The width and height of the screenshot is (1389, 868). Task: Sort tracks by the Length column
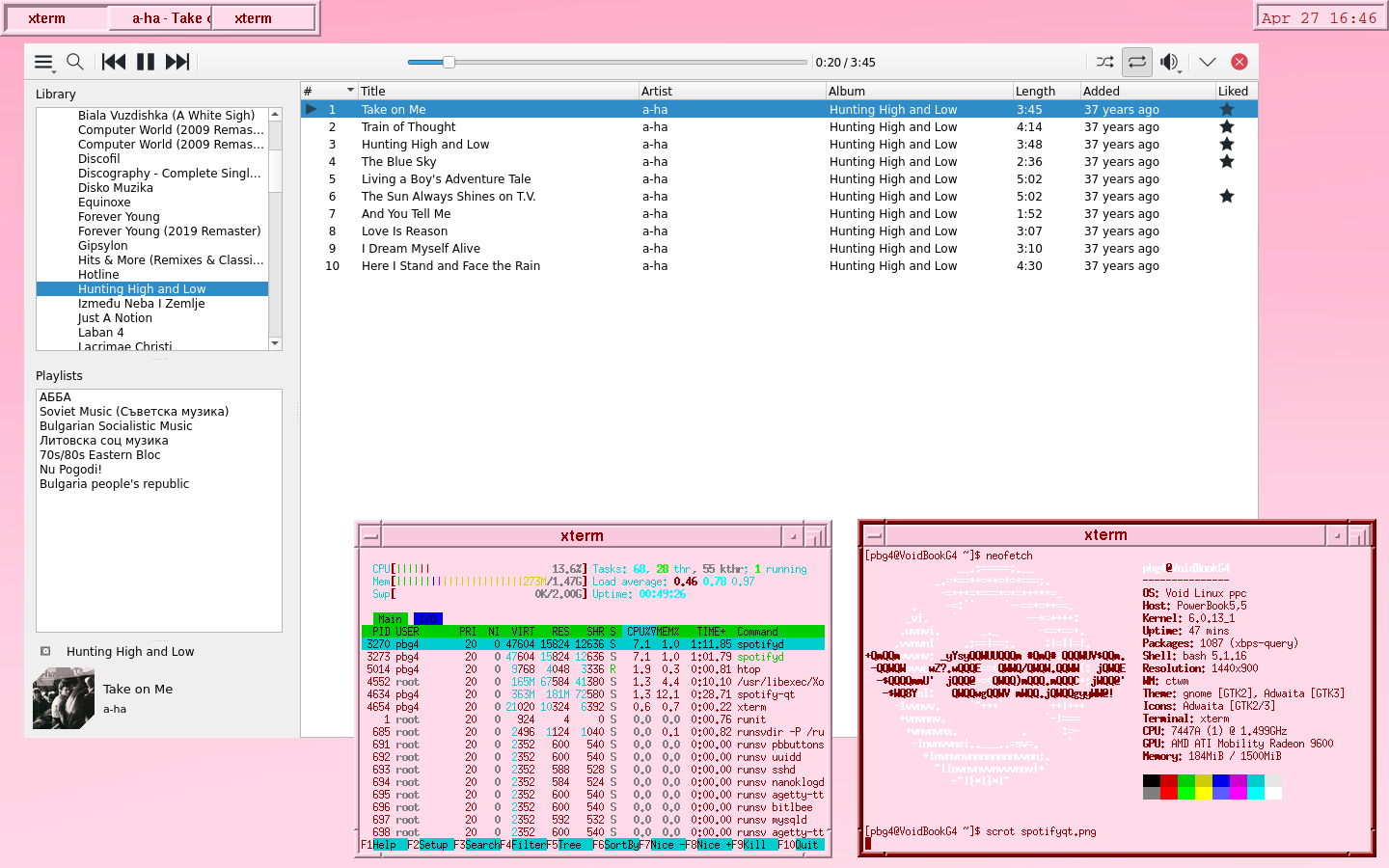[x=1047, y=91]
